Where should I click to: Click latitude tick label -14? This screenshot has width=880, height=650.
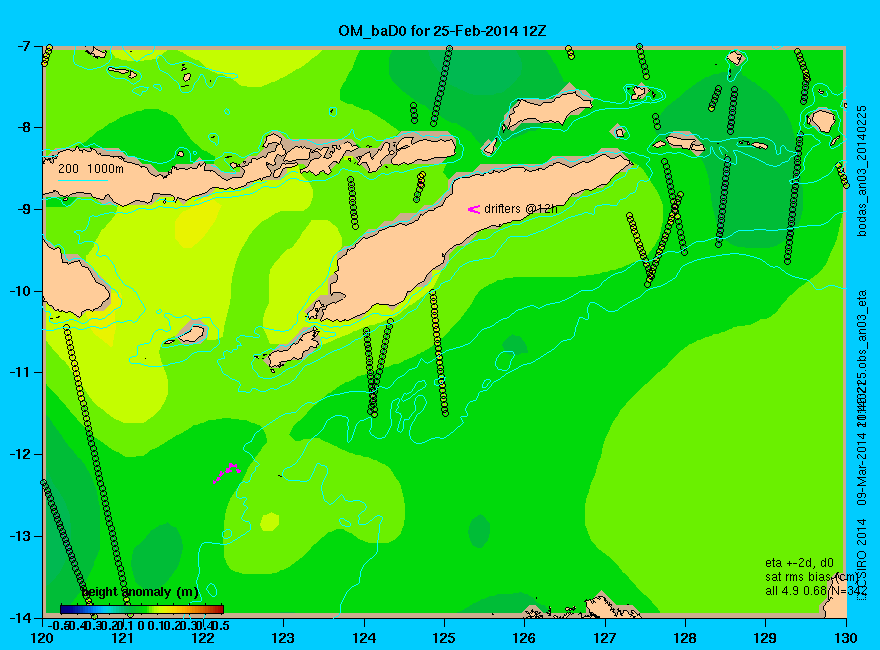pos(21,617)
